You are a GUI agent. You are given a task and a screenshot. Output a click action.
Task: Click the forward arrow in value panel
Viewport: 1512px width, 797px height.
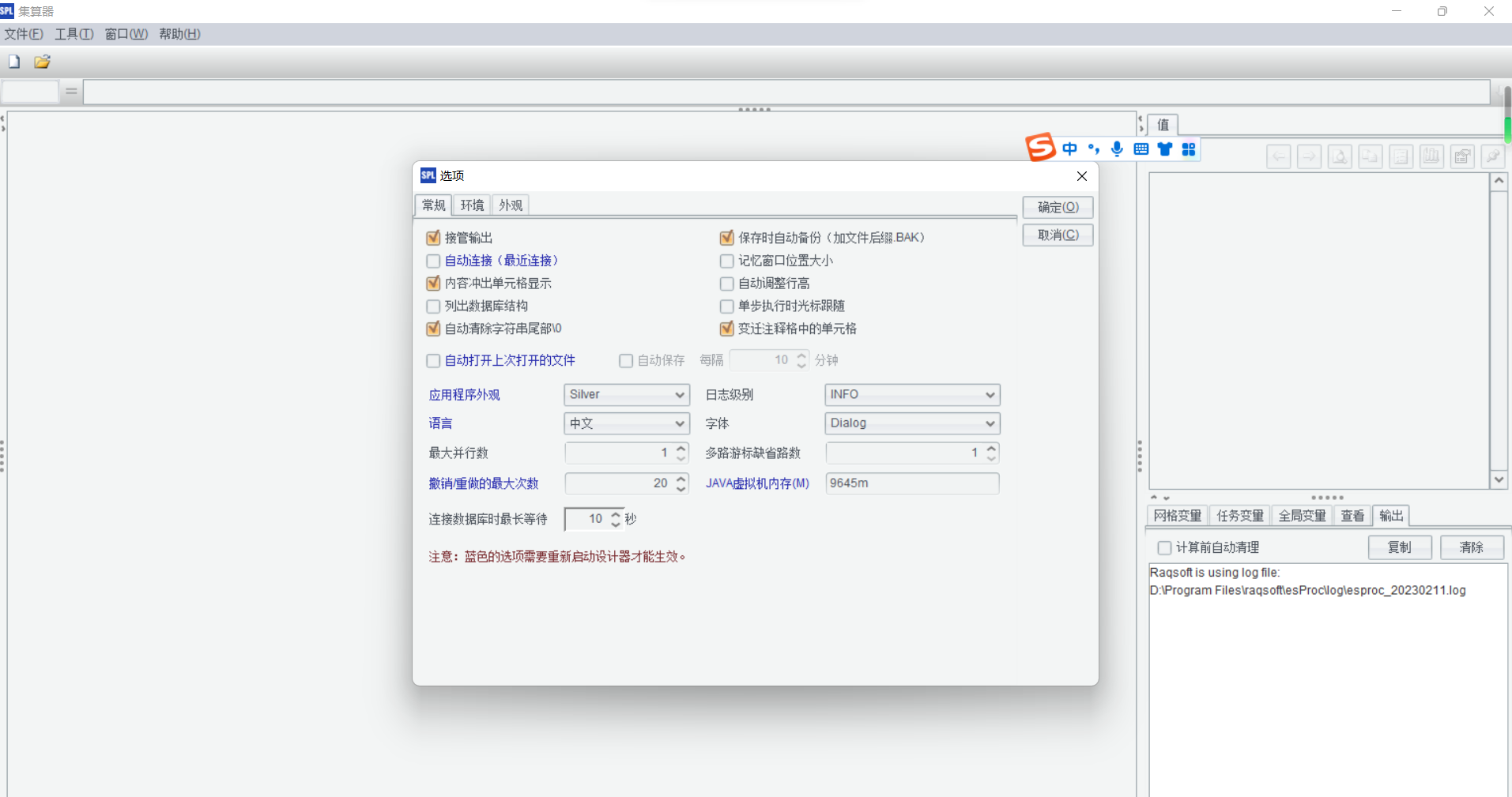pos(1309,156)
